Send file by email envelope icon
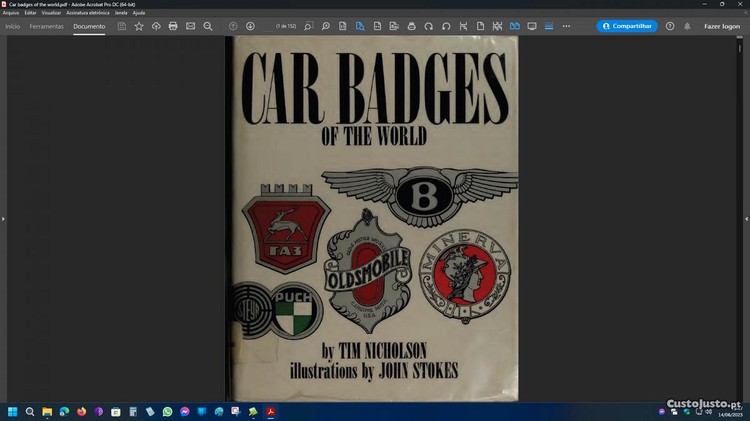Image resolution: width=750 pixels, height=421 pixels. pos(190,26)
